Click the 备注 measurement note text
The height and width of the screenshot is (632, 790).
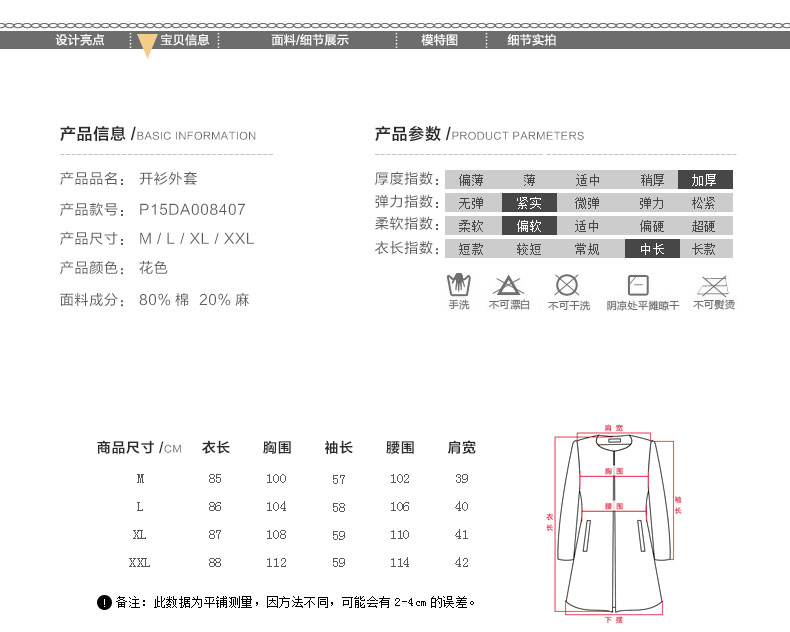[x=296, y=602]
